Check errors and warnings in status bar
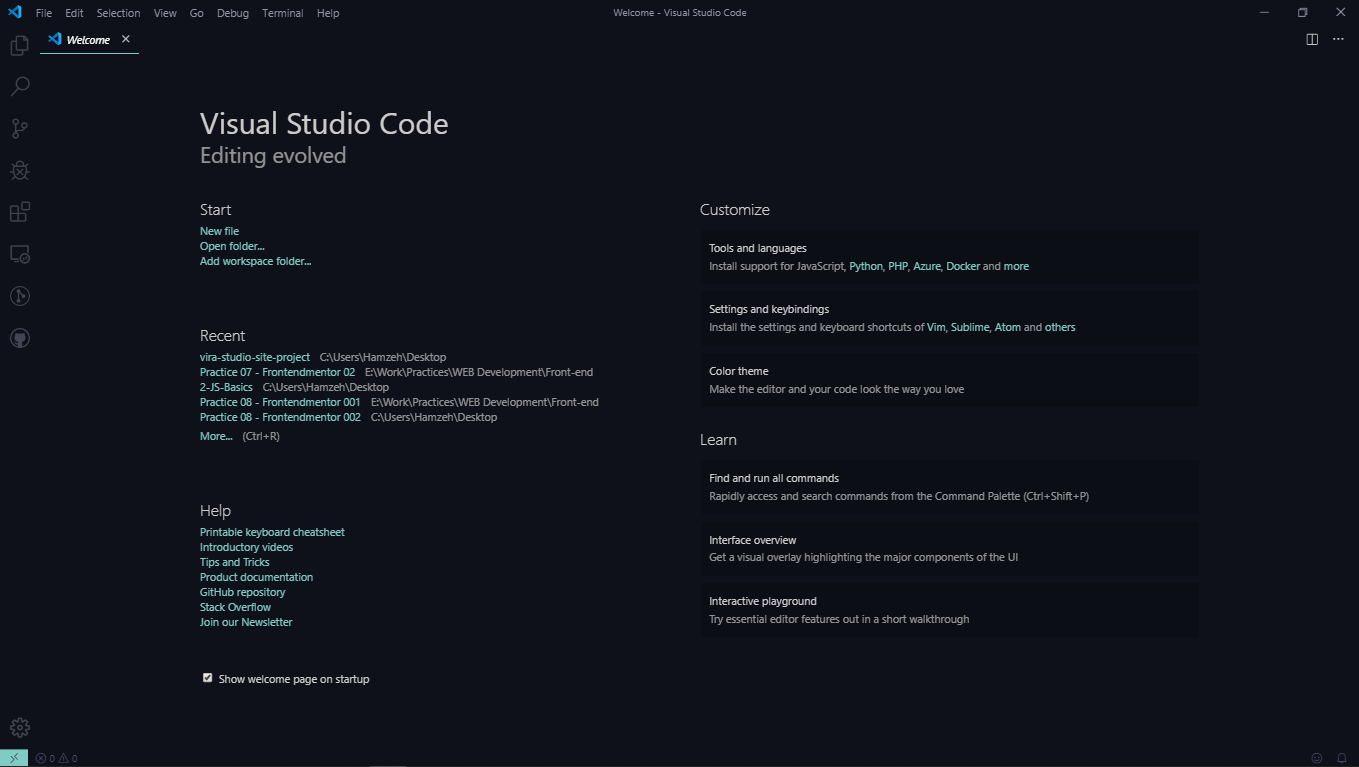The image size is (1359, 767). pyautogui.click(x=52, y=757)
